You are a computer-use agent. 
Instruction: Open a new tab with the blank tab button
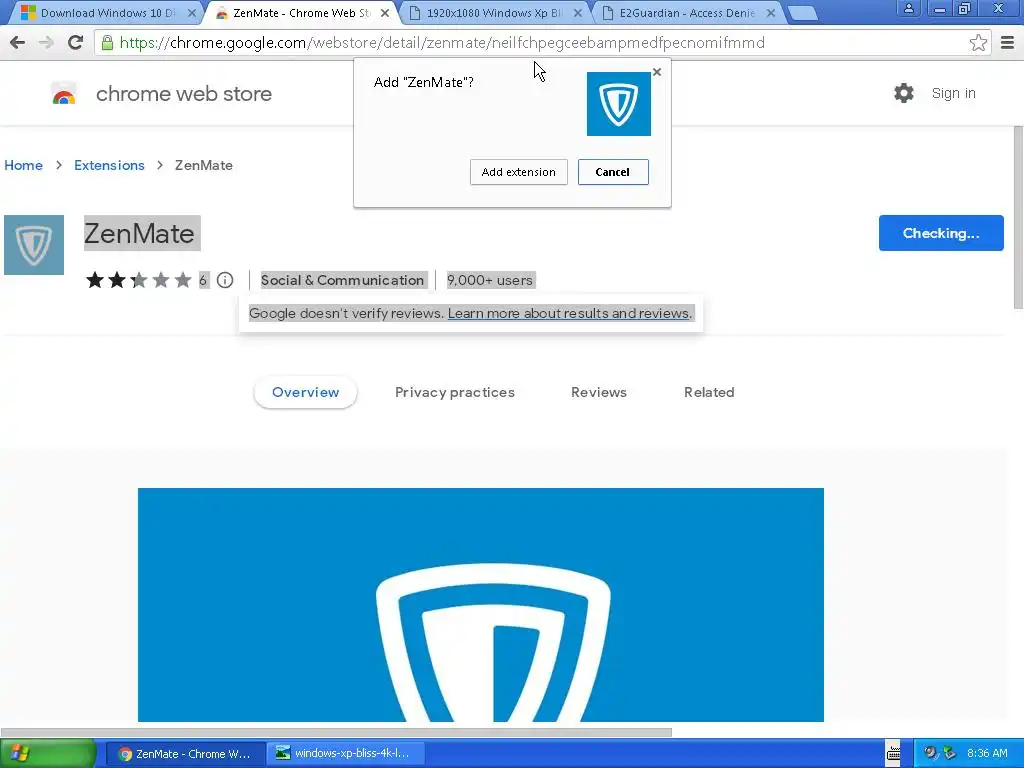click(x=802, y=13)
